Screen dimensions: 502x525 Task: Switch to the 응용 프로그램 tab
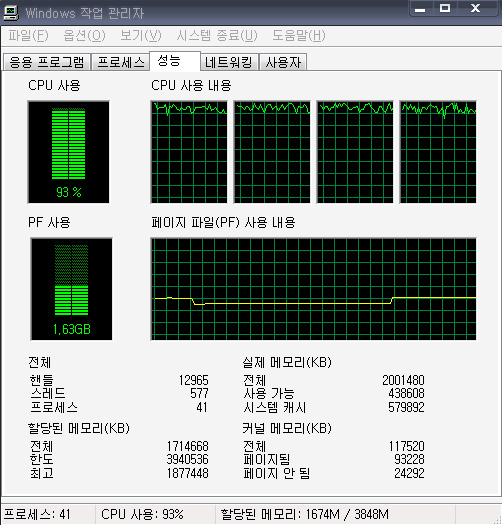[x=47, y=62]
